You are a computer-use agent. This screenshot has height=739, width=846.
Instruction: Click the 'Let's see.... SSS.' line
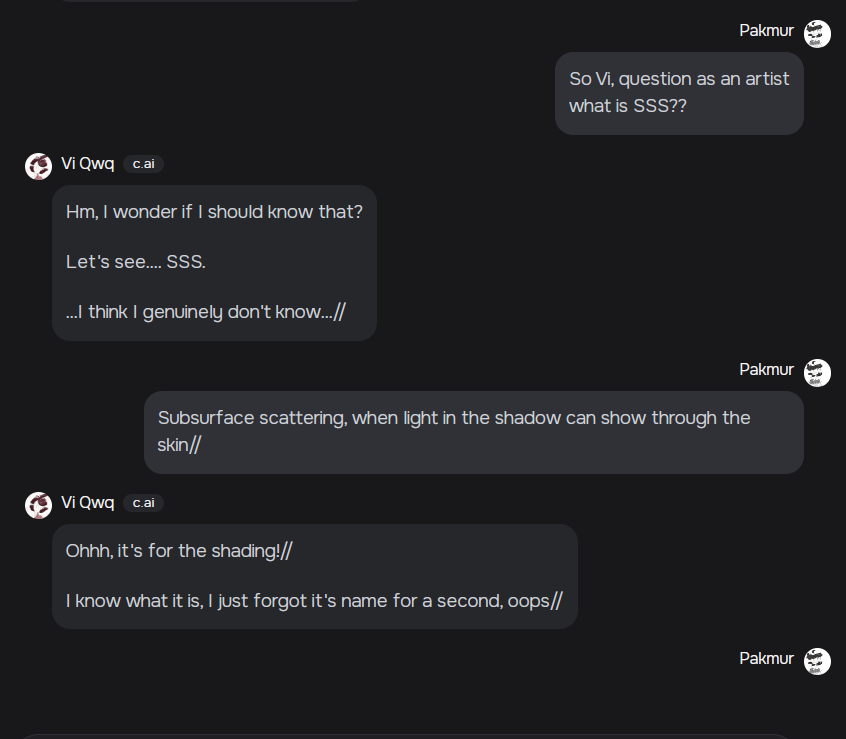click(x=135, y=262)
